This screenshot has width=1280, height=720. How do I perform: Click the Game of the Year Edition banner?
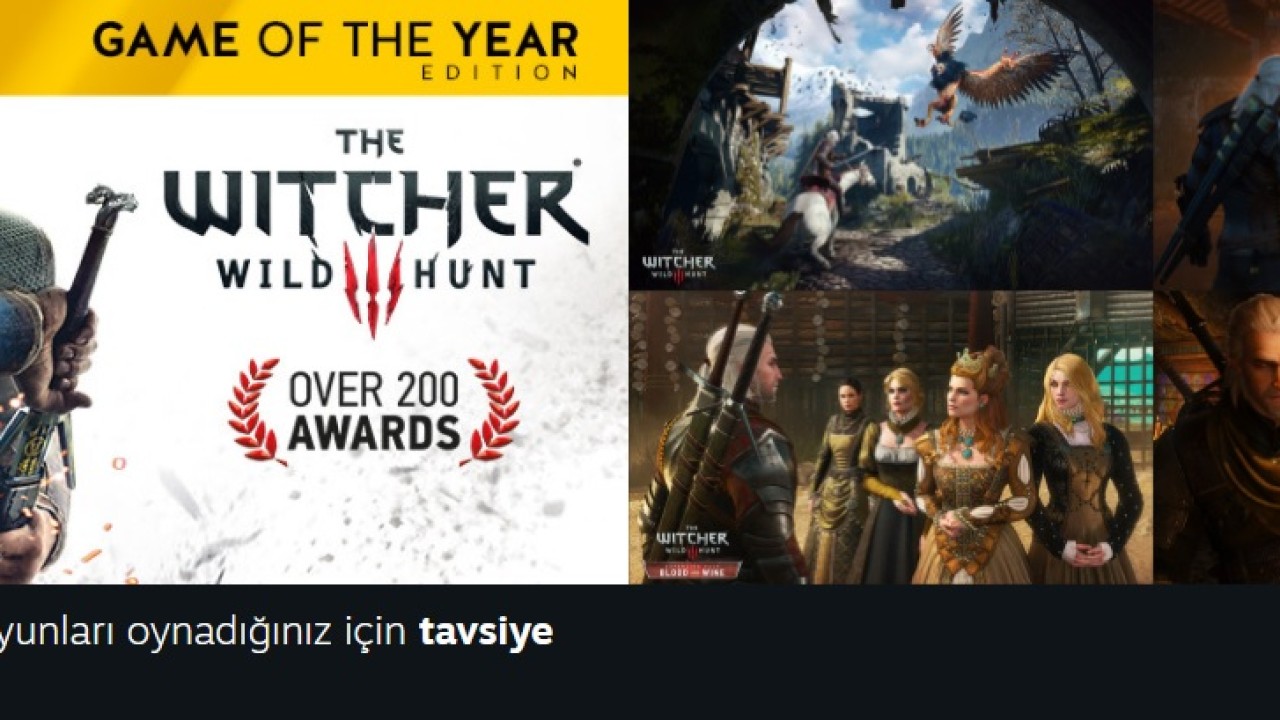coord(314,47)
